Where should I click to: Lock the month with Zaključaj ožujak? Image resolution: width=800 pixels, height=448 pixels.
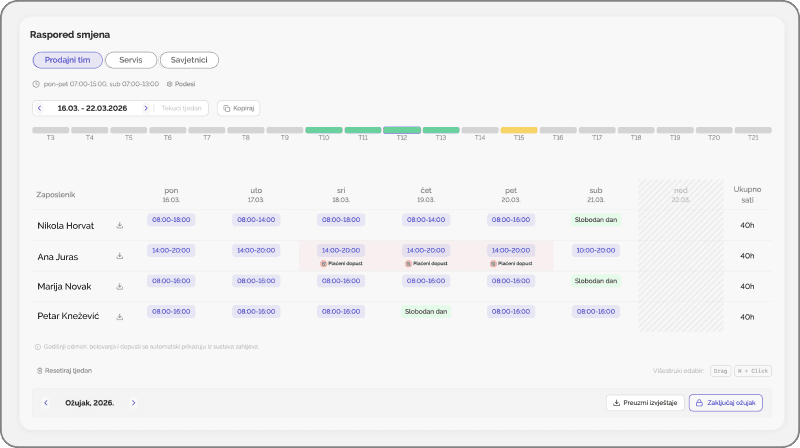pyautogui.click(x=726, y=403)
